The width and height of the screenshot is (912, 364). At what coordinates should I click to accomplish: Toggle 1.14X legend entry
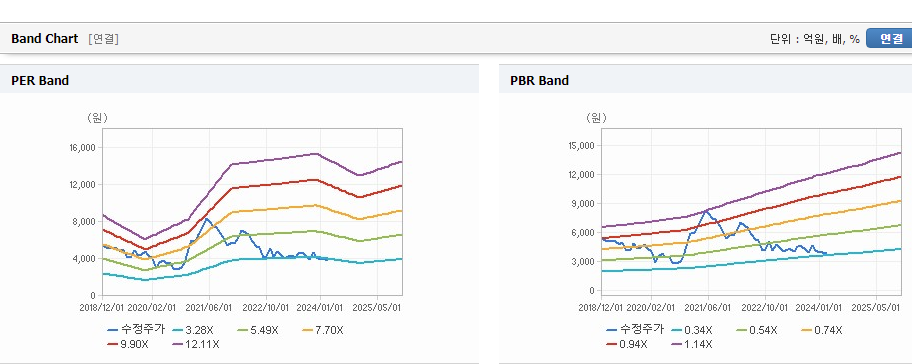click(691, 344)
